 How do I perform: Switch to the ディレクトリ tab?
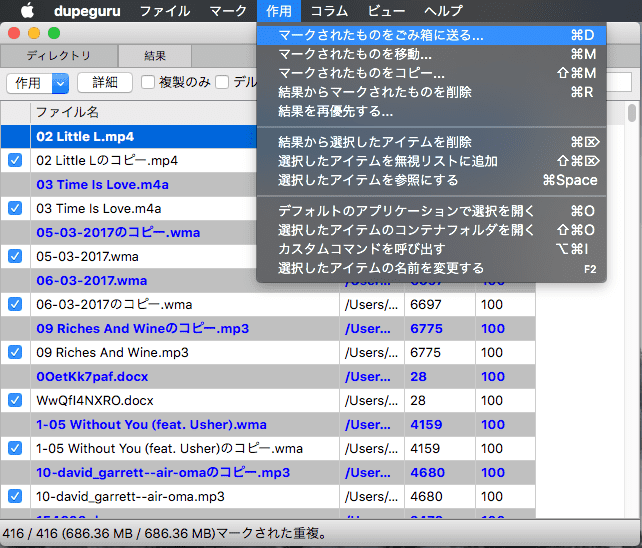(x=58, y=55)
